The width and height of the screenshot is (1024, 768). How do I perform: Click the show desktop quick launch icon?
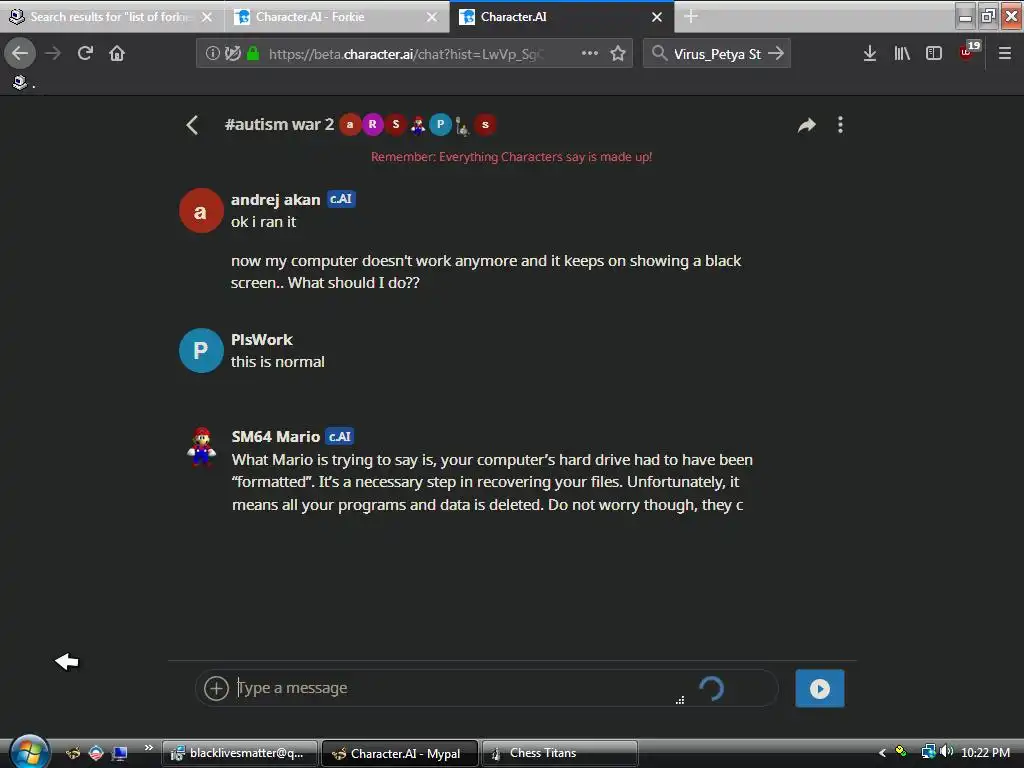120,753
